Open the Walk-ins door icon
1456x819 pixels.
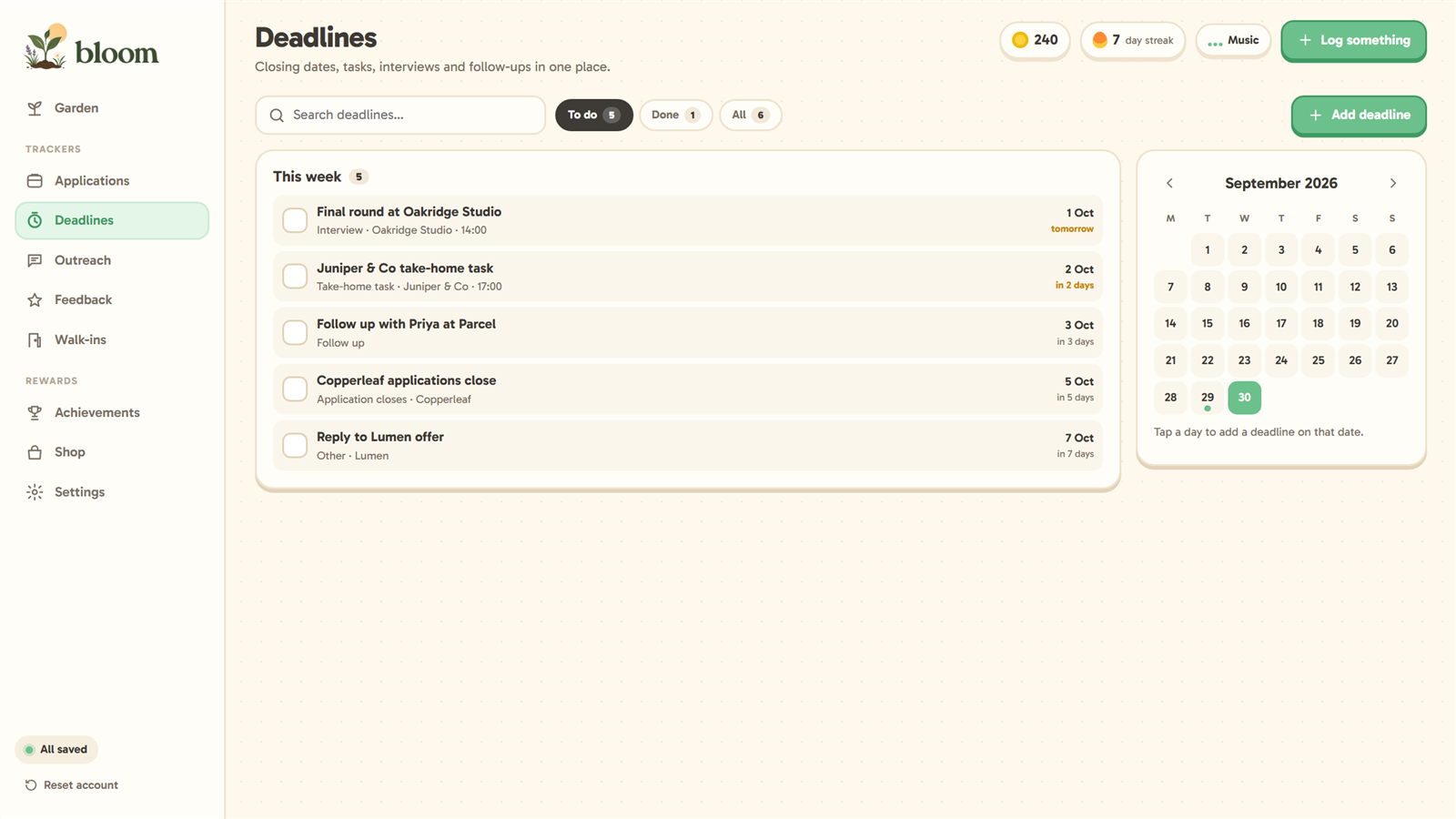tap(35, 339)
